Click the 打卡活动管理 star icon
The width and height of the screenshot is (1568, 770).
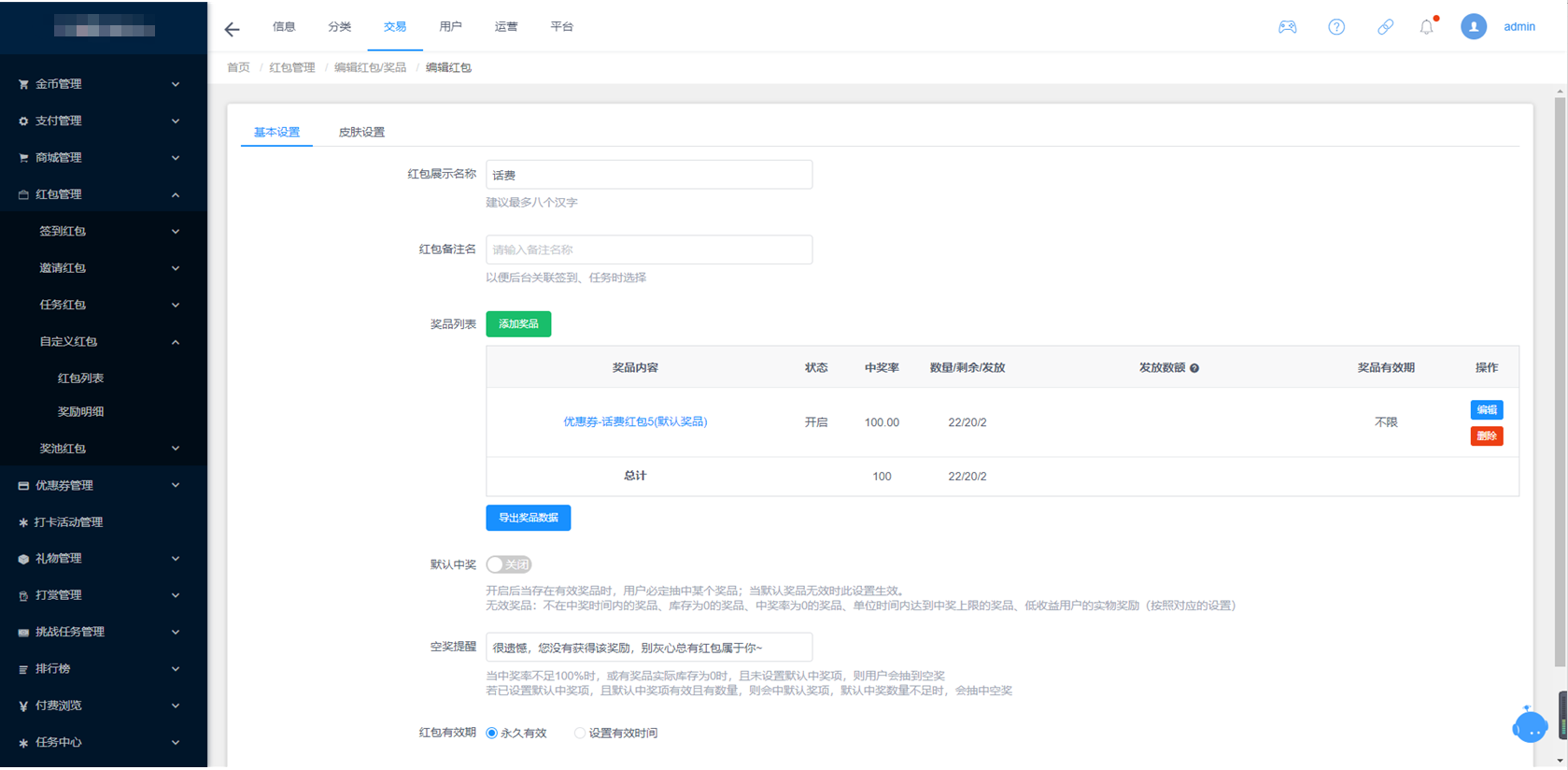23,522
